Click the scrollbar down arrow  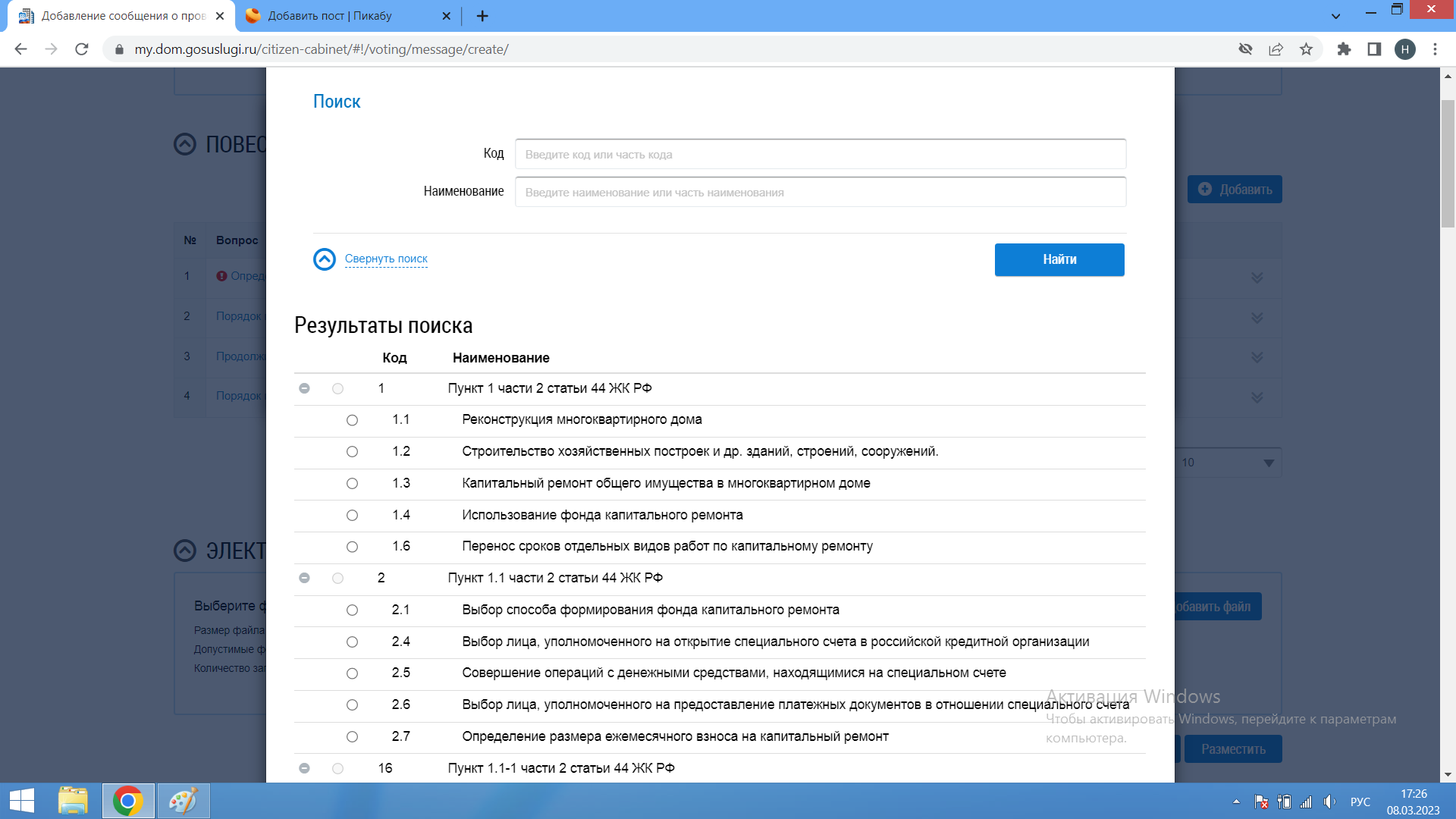(x=1448, y=774)
